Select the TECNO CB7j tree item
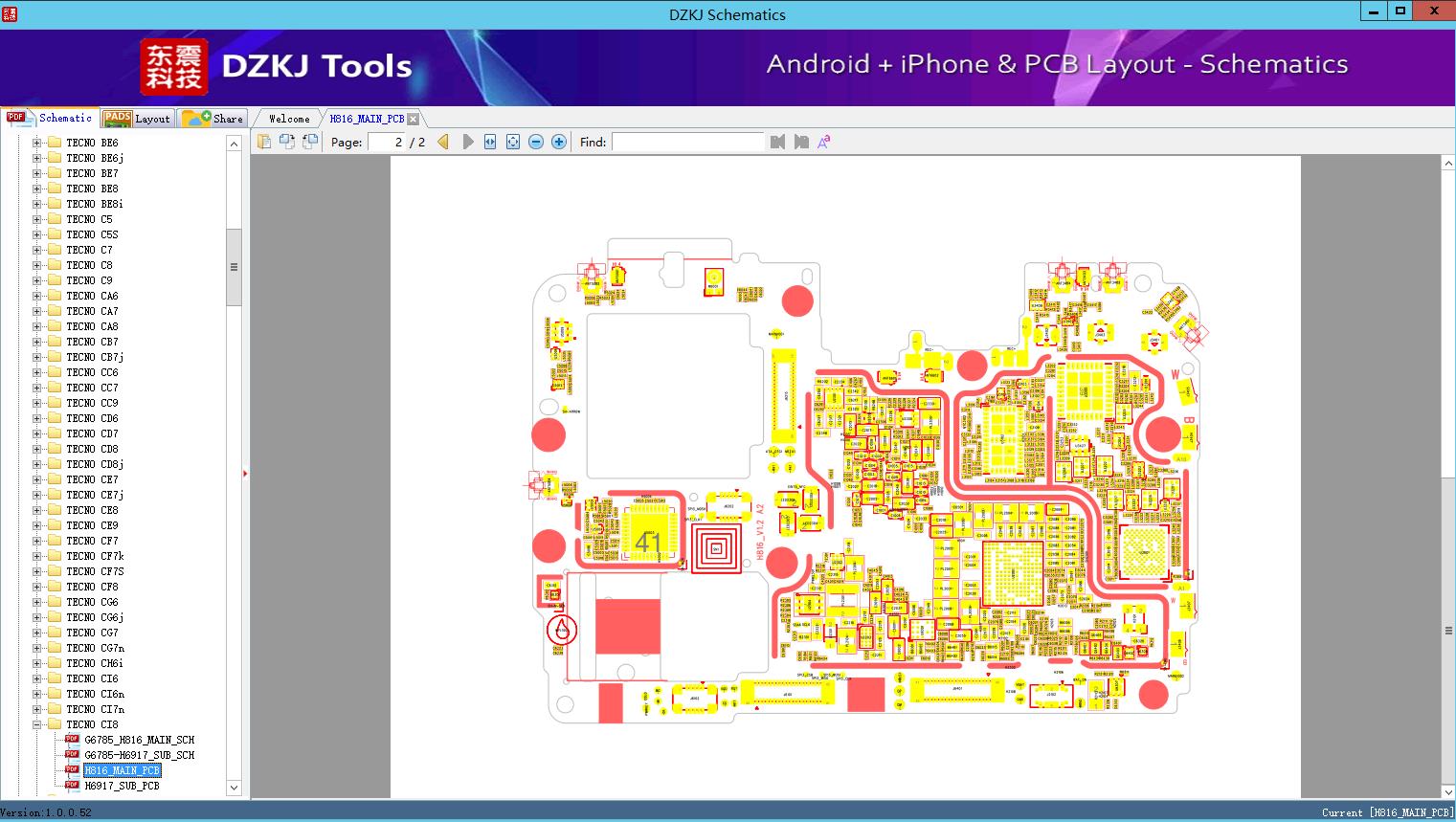 (x=95, y=357)
